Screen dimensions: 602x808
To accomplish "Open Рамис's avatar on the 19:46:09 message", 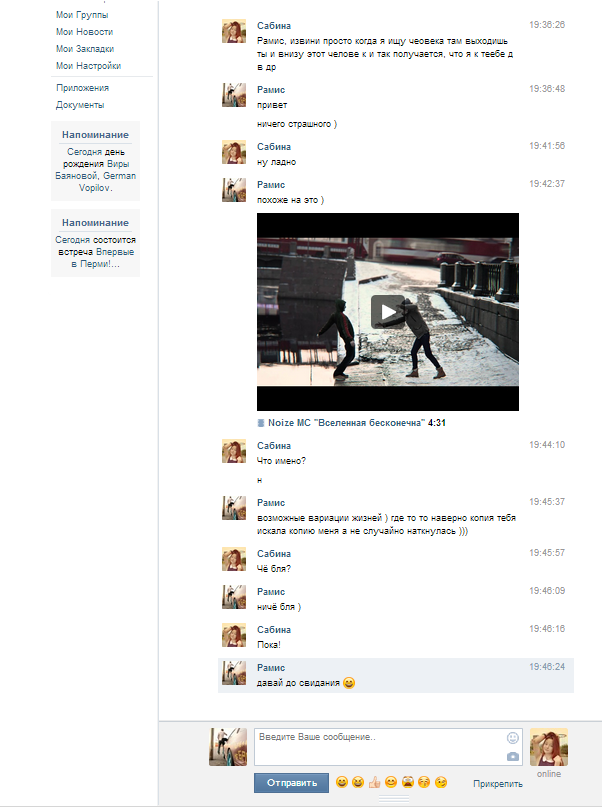I will tap(234, 597).
